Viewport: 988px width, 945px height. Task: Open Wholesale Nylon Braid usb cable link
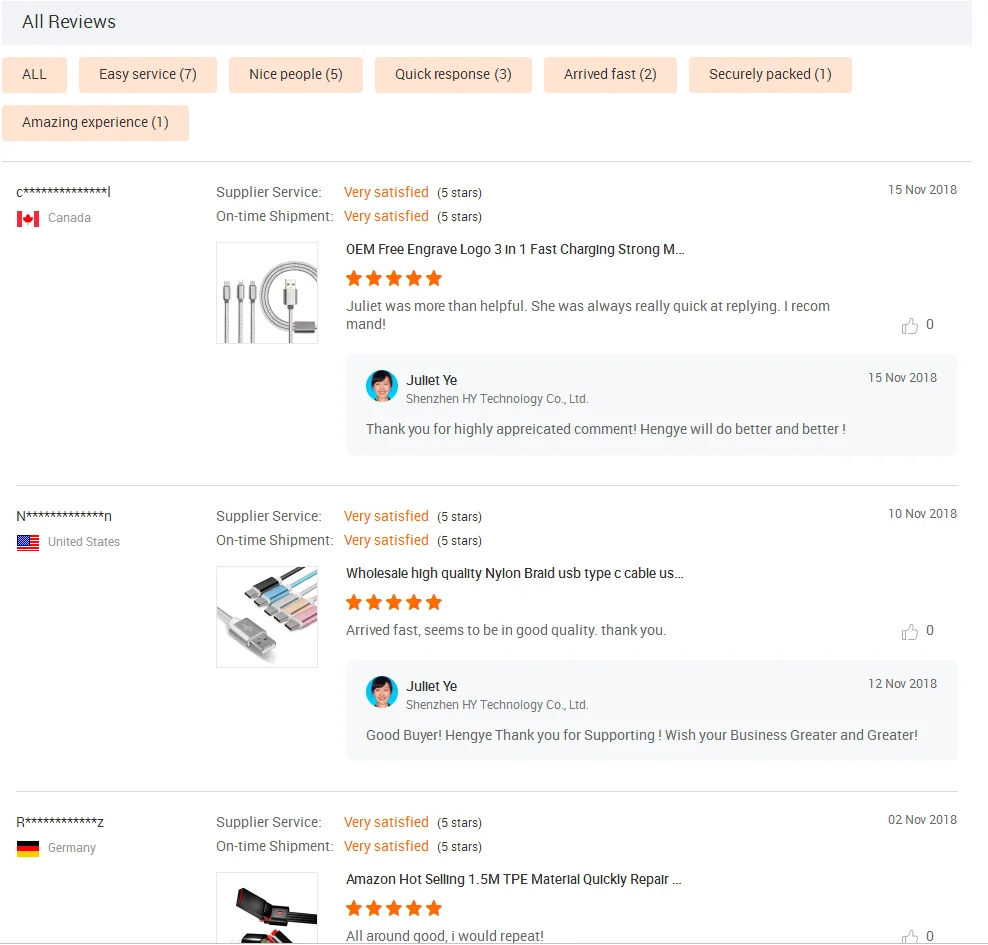coord(514,573)
